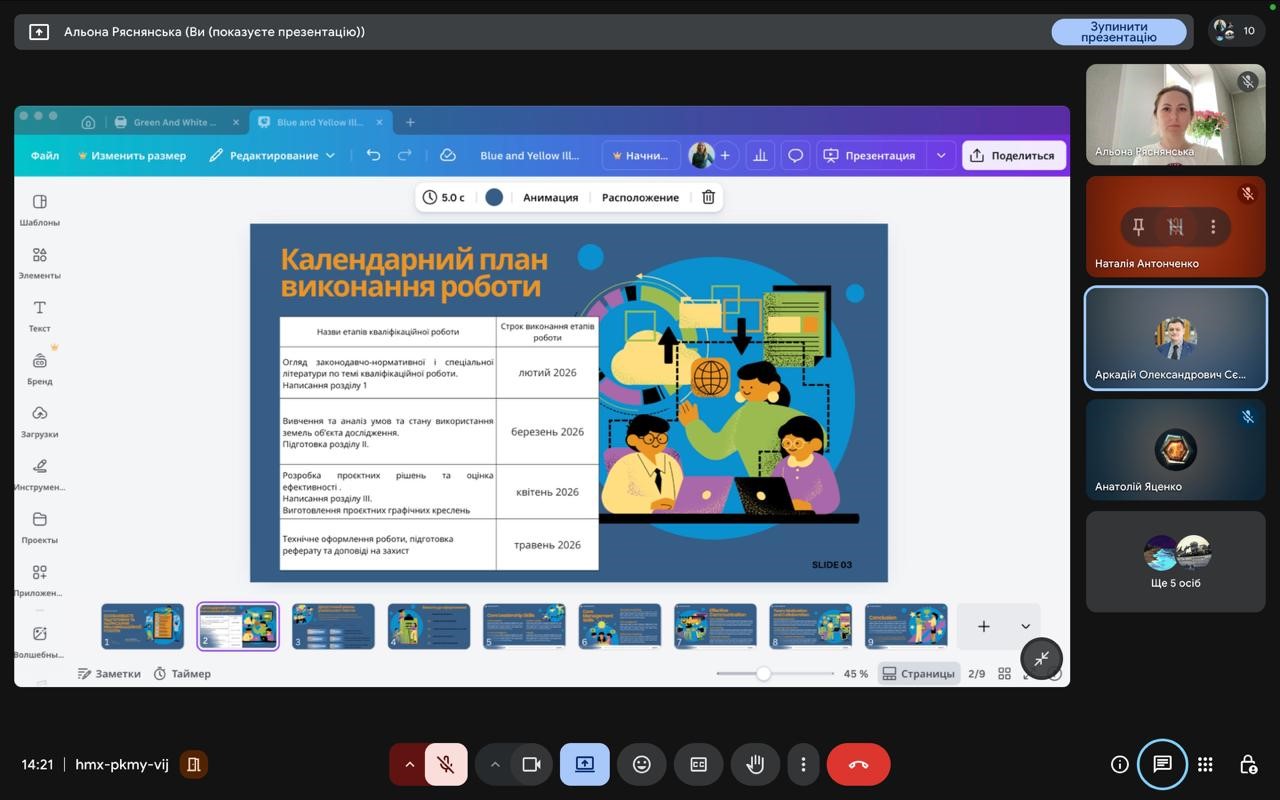Toggle closed captions

coord(698,764)
